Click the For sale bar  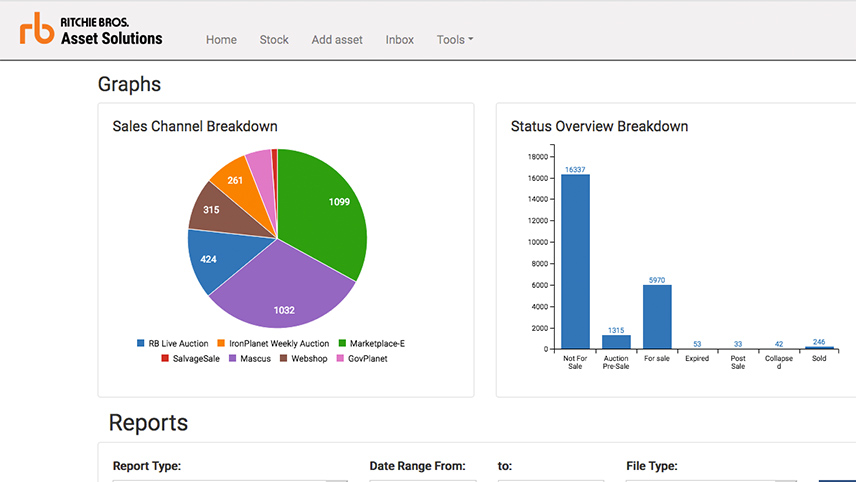pyautogui.click(x=657, y=317)
